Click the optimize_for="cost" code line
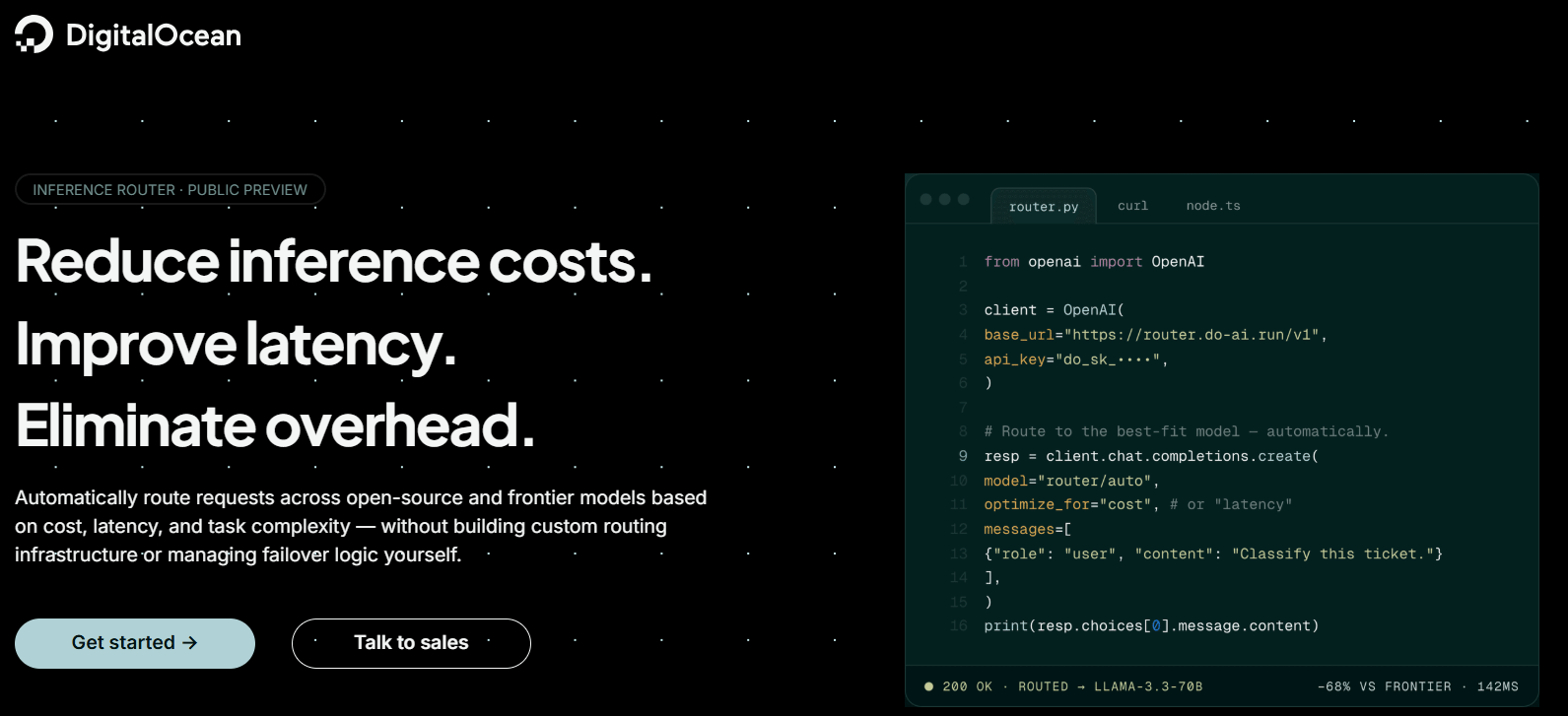 point(1137,504)
